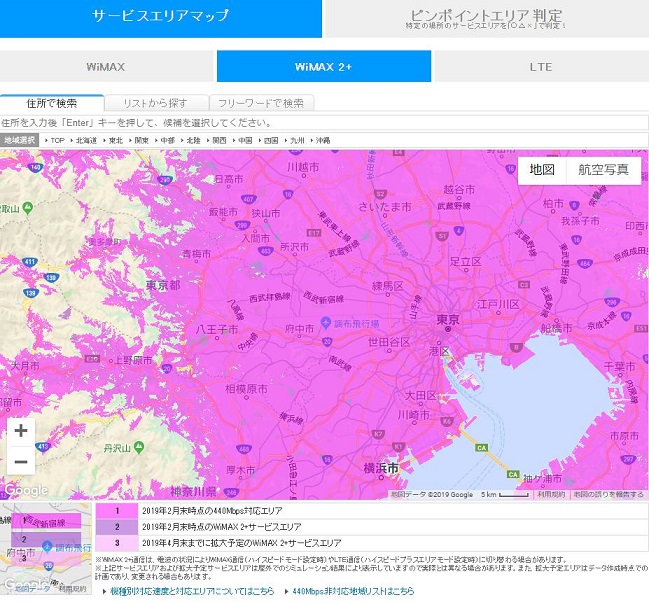Click legend swatch 2 for WiMAX 2+ area
The image size is (649, 602).
[117, 527]
